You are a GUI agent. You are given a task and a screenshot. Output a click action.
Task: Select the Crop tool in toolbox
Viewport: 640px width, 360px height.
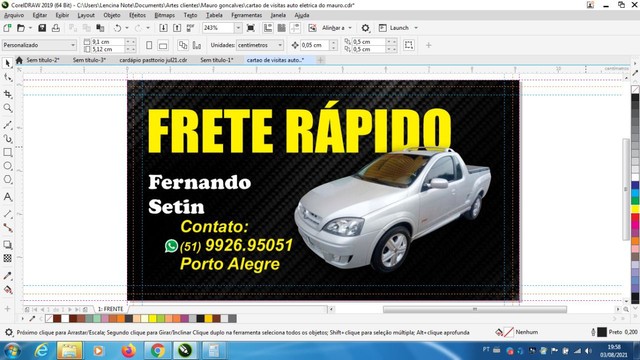coord(7,94)
